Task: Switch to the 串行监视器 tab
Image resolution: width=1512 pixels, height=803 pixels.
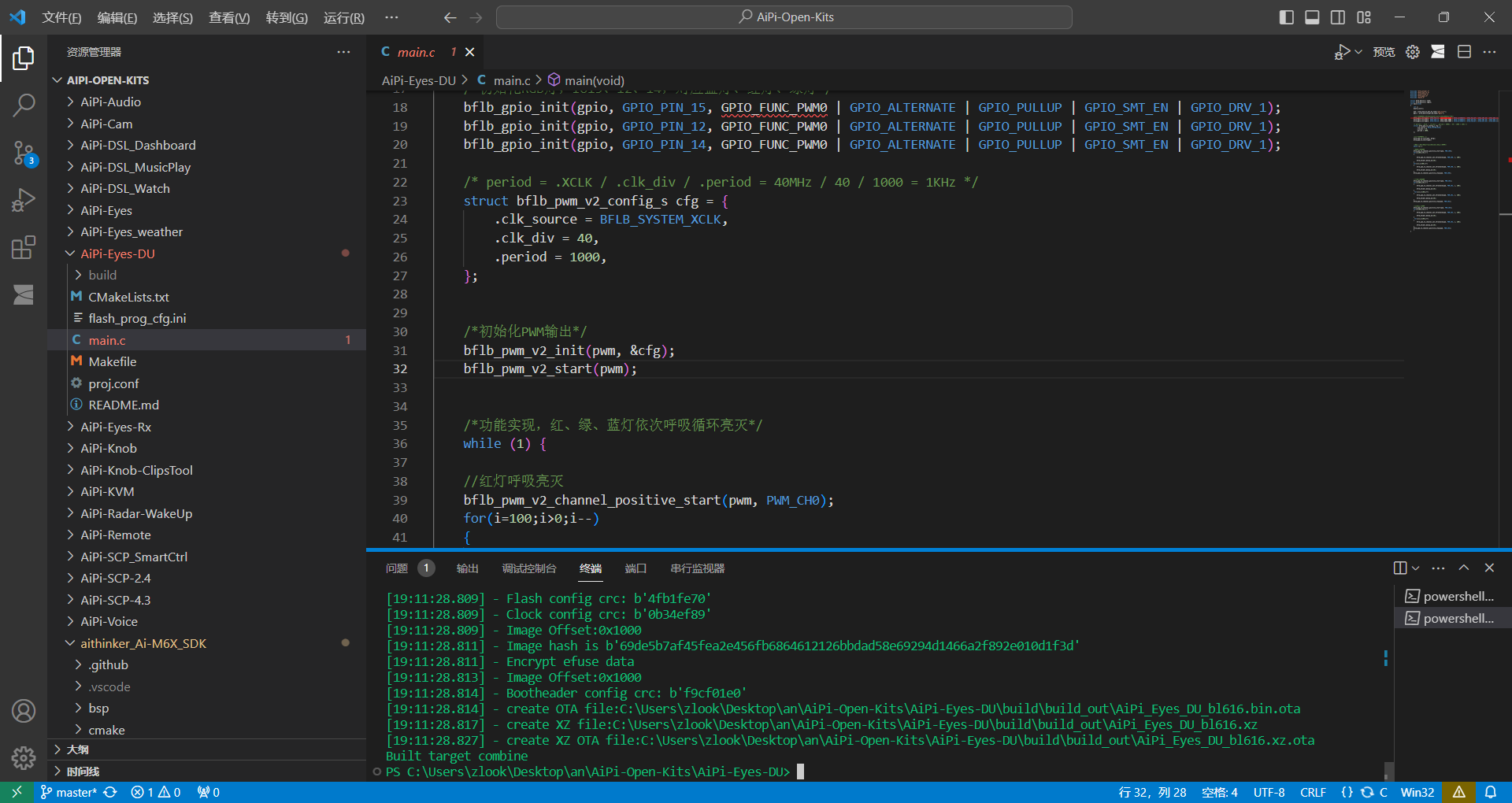Action: pos(698,568)
